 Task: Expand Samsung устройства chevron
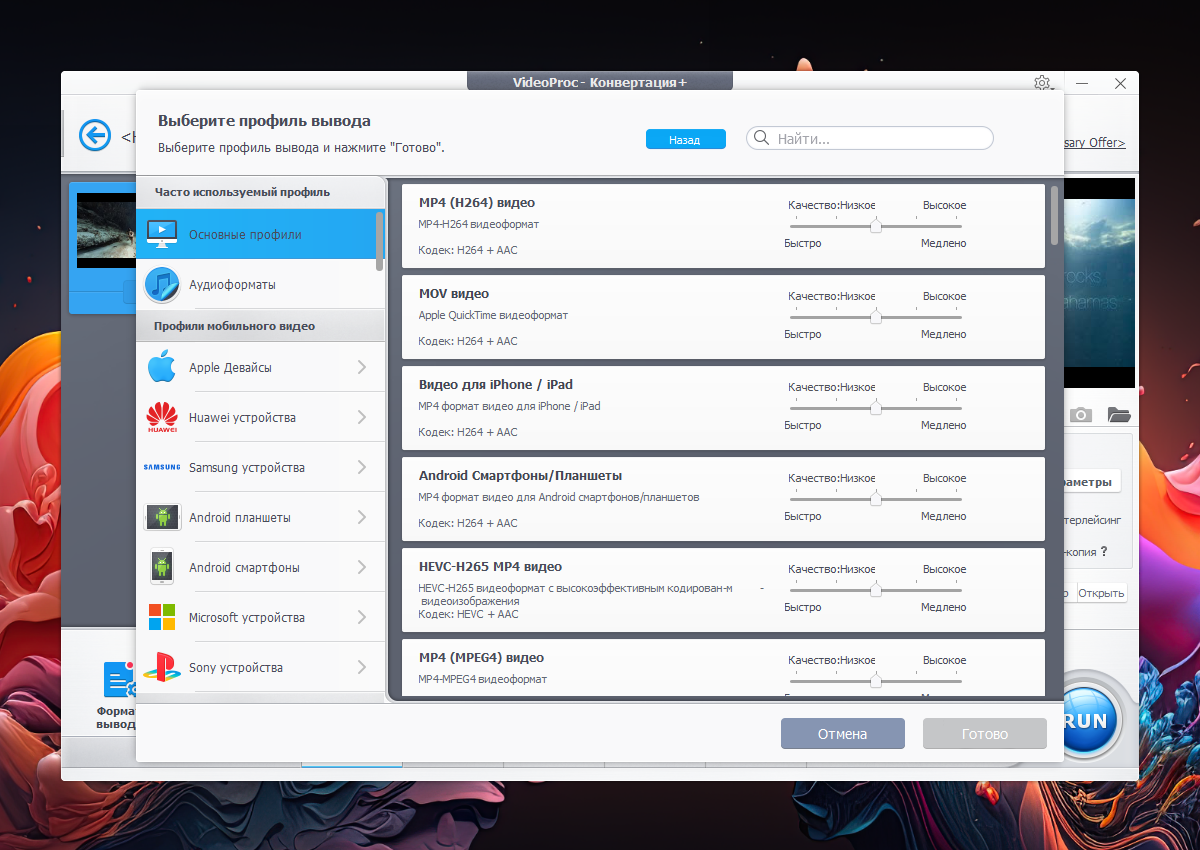(x=362, y=467)
